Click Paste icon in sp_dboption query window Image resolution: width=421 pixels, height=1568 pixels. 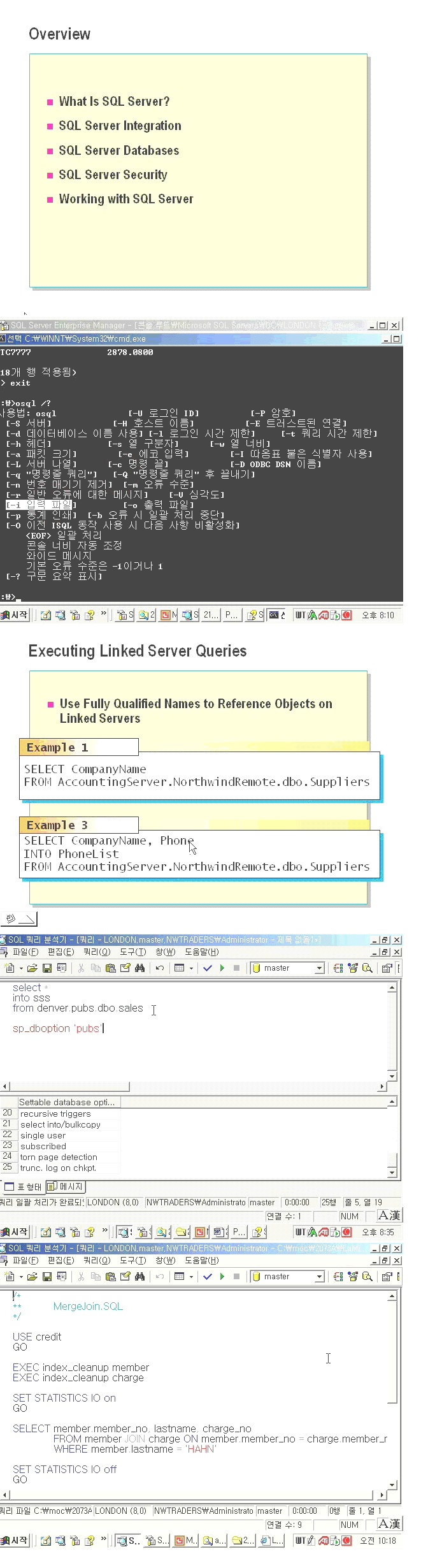[110, 968]
